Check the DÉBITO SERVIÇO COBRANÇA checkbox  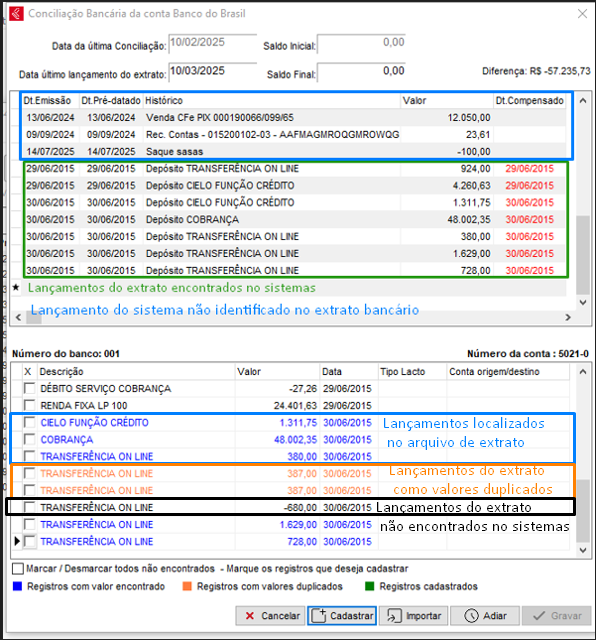[29, 388]
